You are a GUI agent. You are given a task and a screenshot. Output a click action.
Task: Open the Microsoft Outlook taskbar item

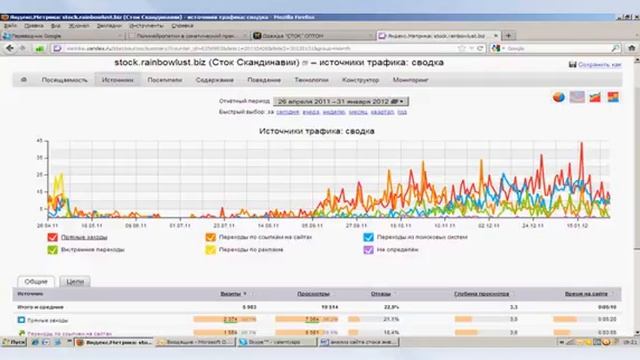click(x=195, y=342)
